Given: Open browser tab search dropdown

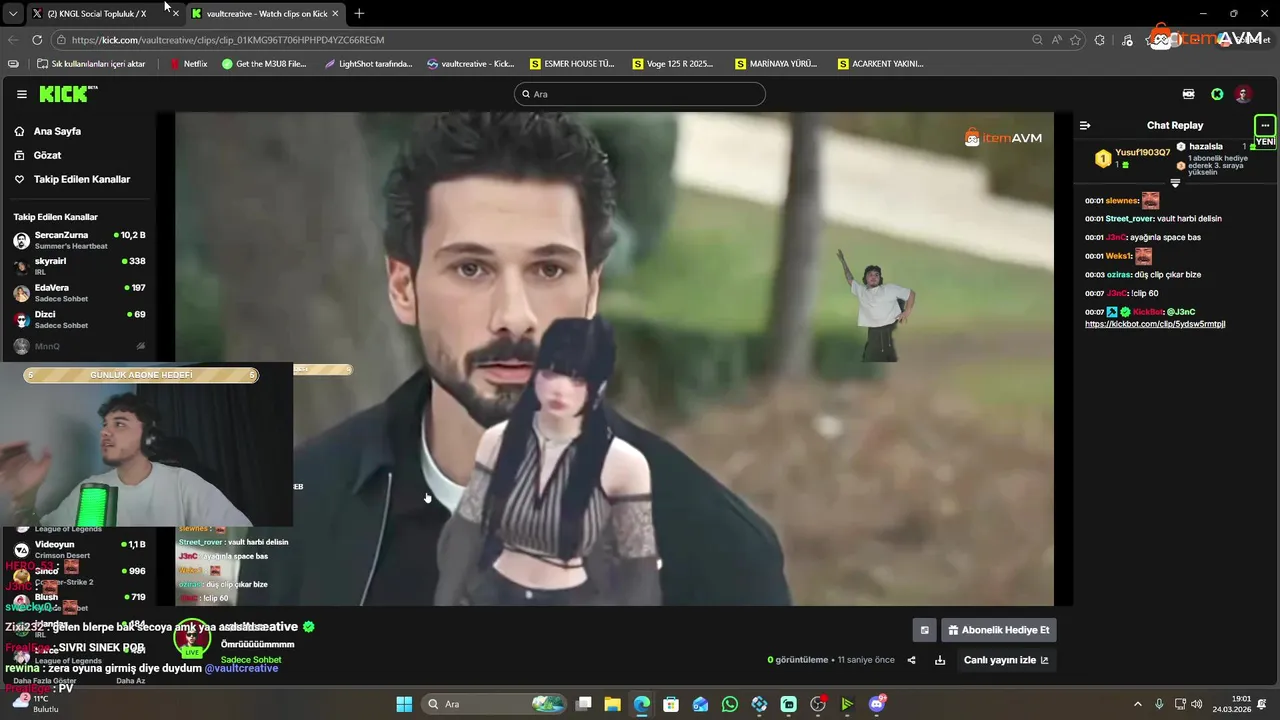Looking at the screenshot, I should click(12, 13).
